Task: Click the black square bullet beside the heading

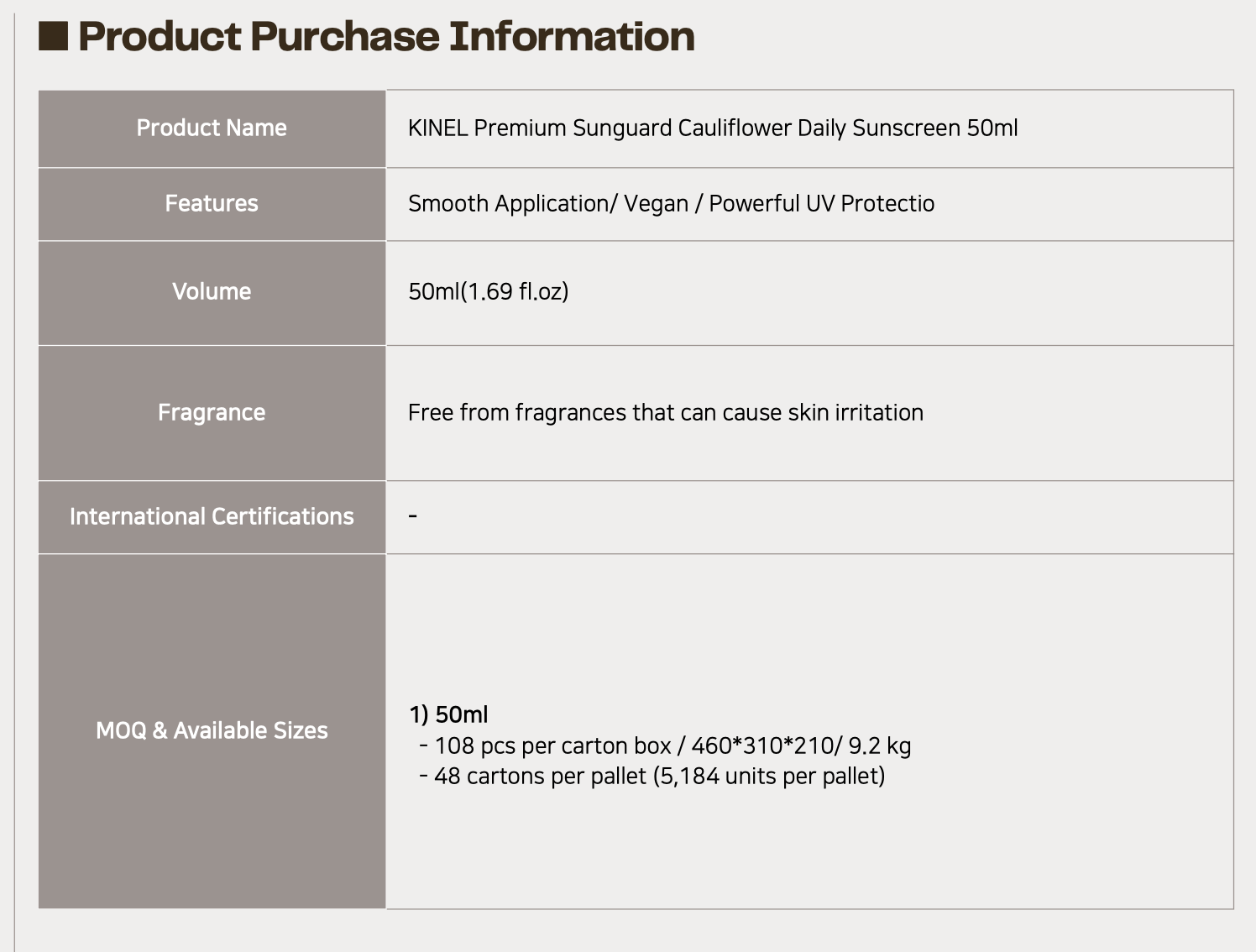Action: click(x=53, y=36)
